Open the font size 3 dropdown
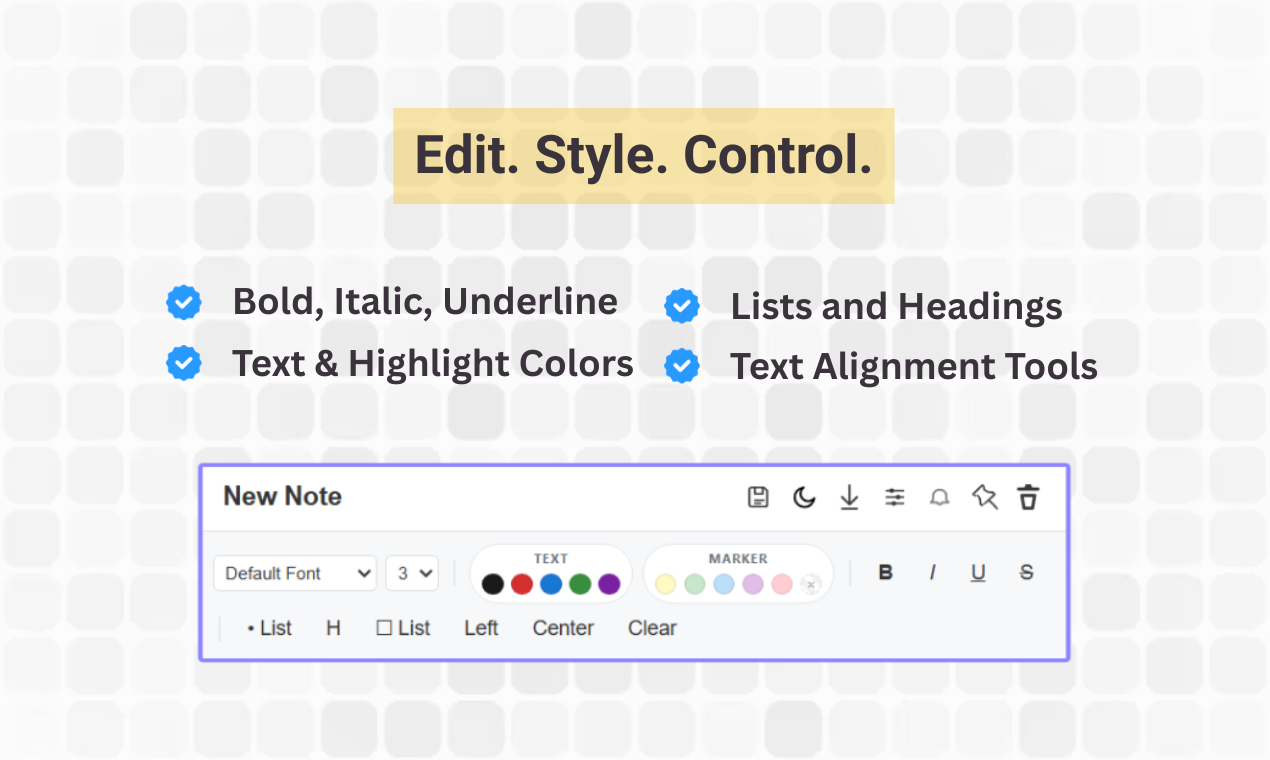The height and width of the screenshot is (760, 1270). pyautogui.click(x=411, y=573)
